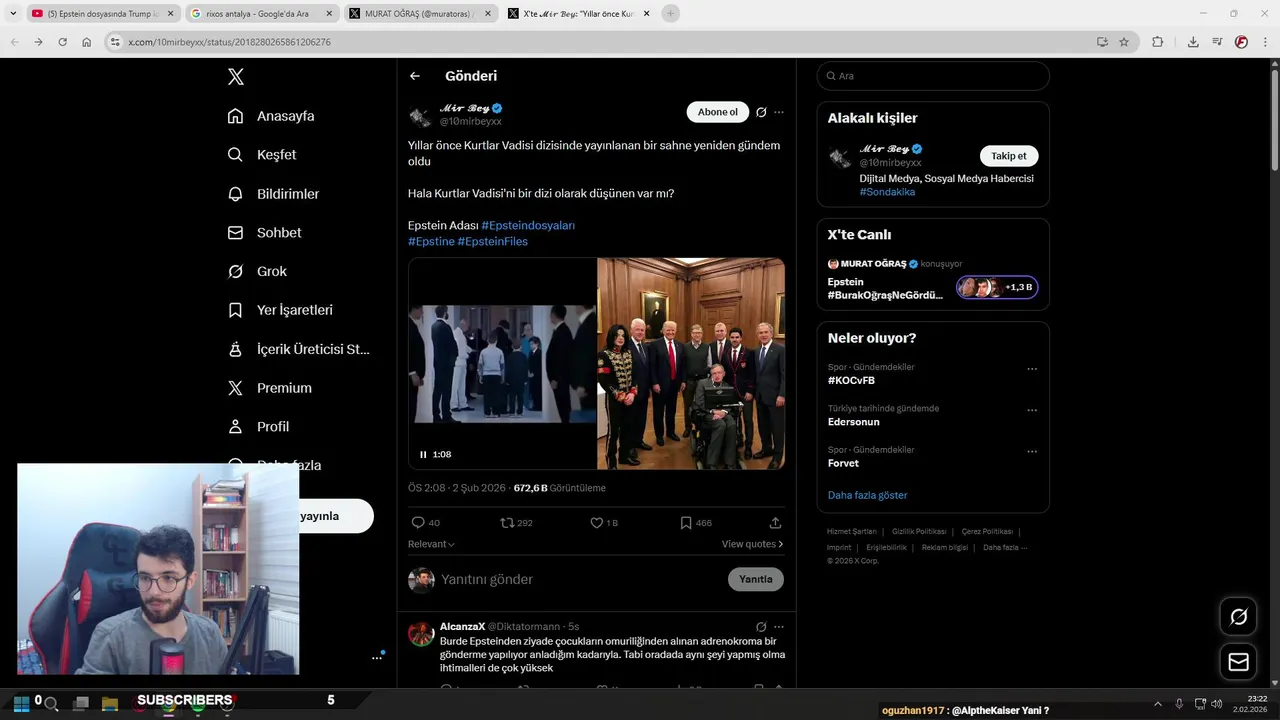Click Grok icon on AlcanzaX reply
Viewport: 1280px width, 720px height.
[761, 627]
